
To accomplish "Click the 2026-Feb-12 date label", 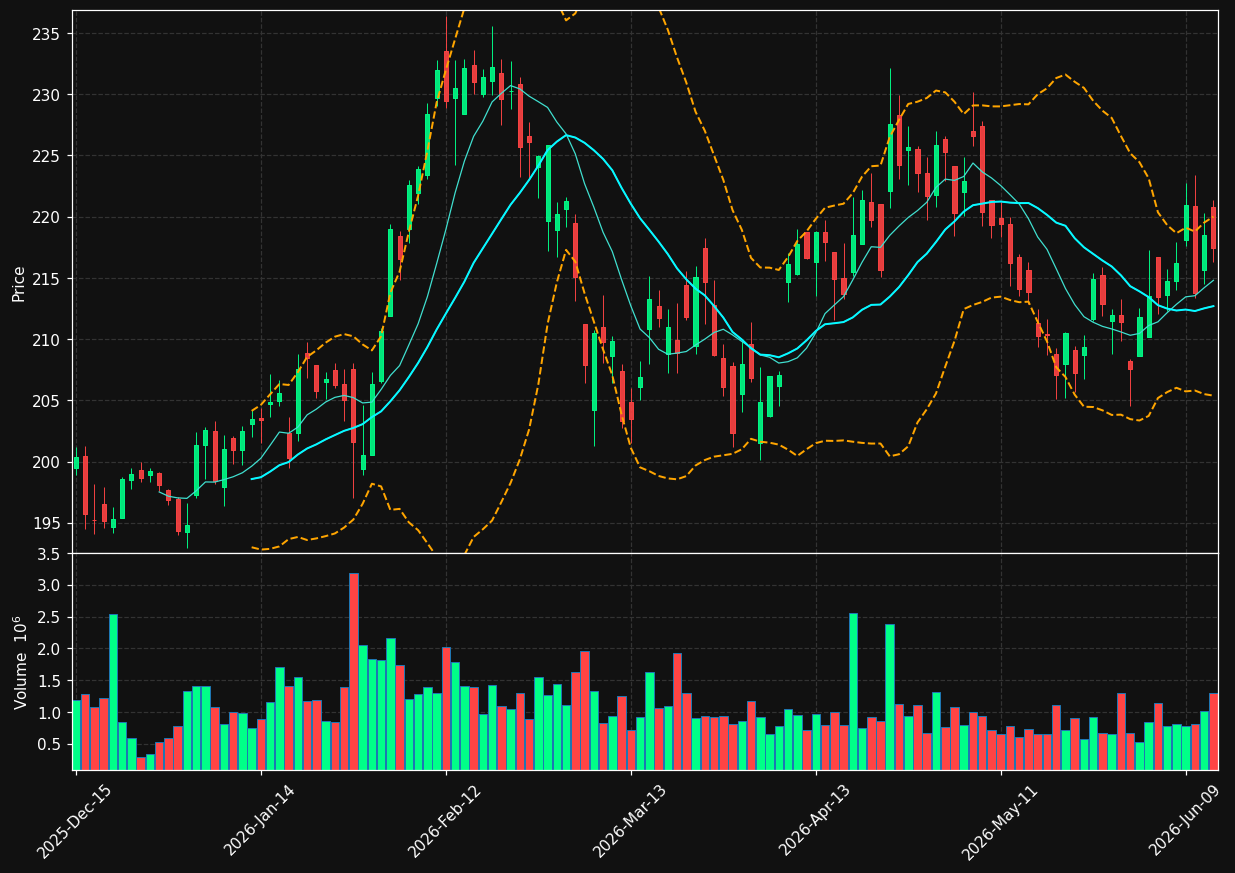I will (445, 822).
